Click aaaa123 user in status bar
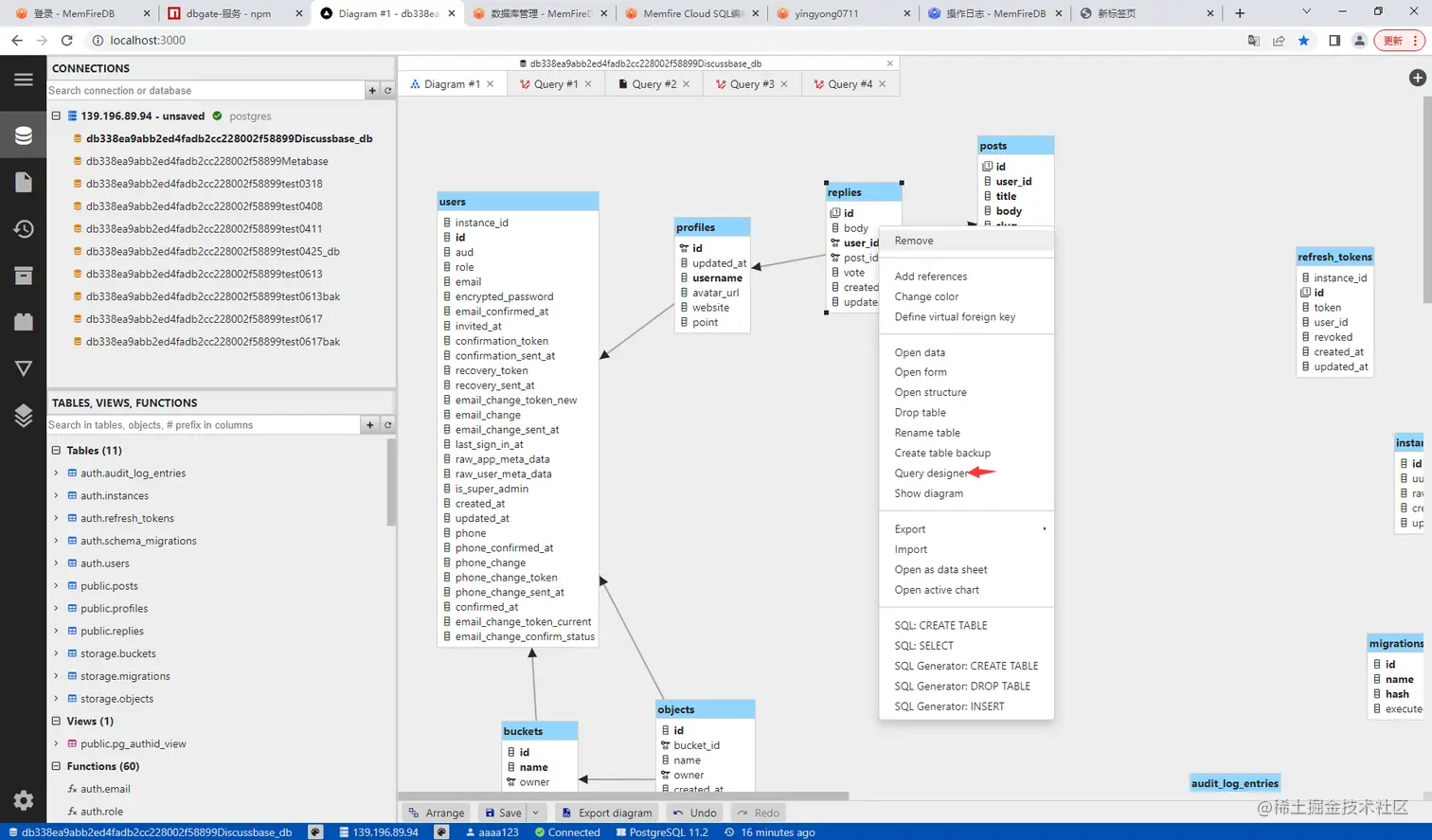The width and height of the screenshot is (1432, 840). coord(492,832)
